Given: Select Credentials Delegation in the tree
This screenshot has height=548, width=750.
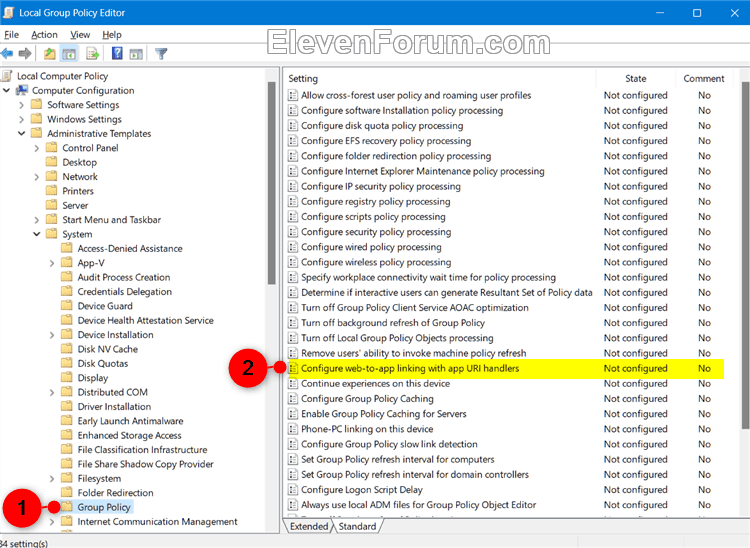Looking at the screenshot, I should 124,291.
